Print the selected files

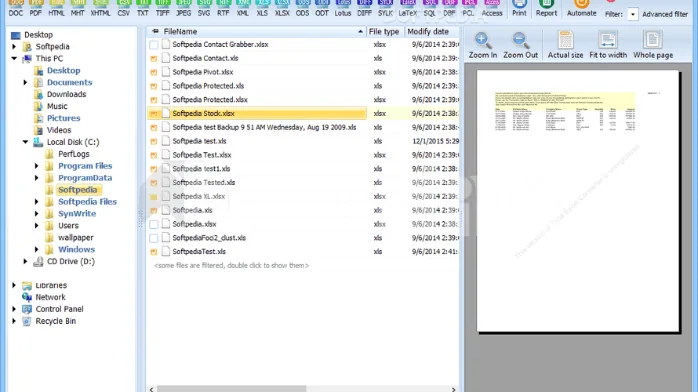[519, 8]
